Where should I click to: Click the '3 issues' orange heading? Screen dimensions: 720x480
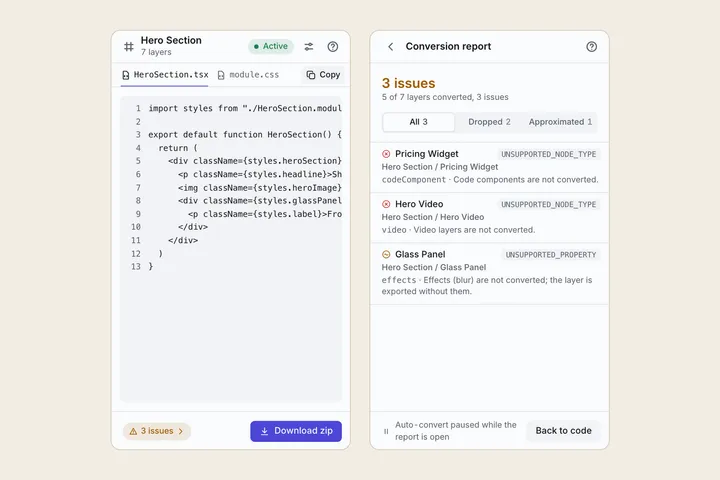coord(409,83)
